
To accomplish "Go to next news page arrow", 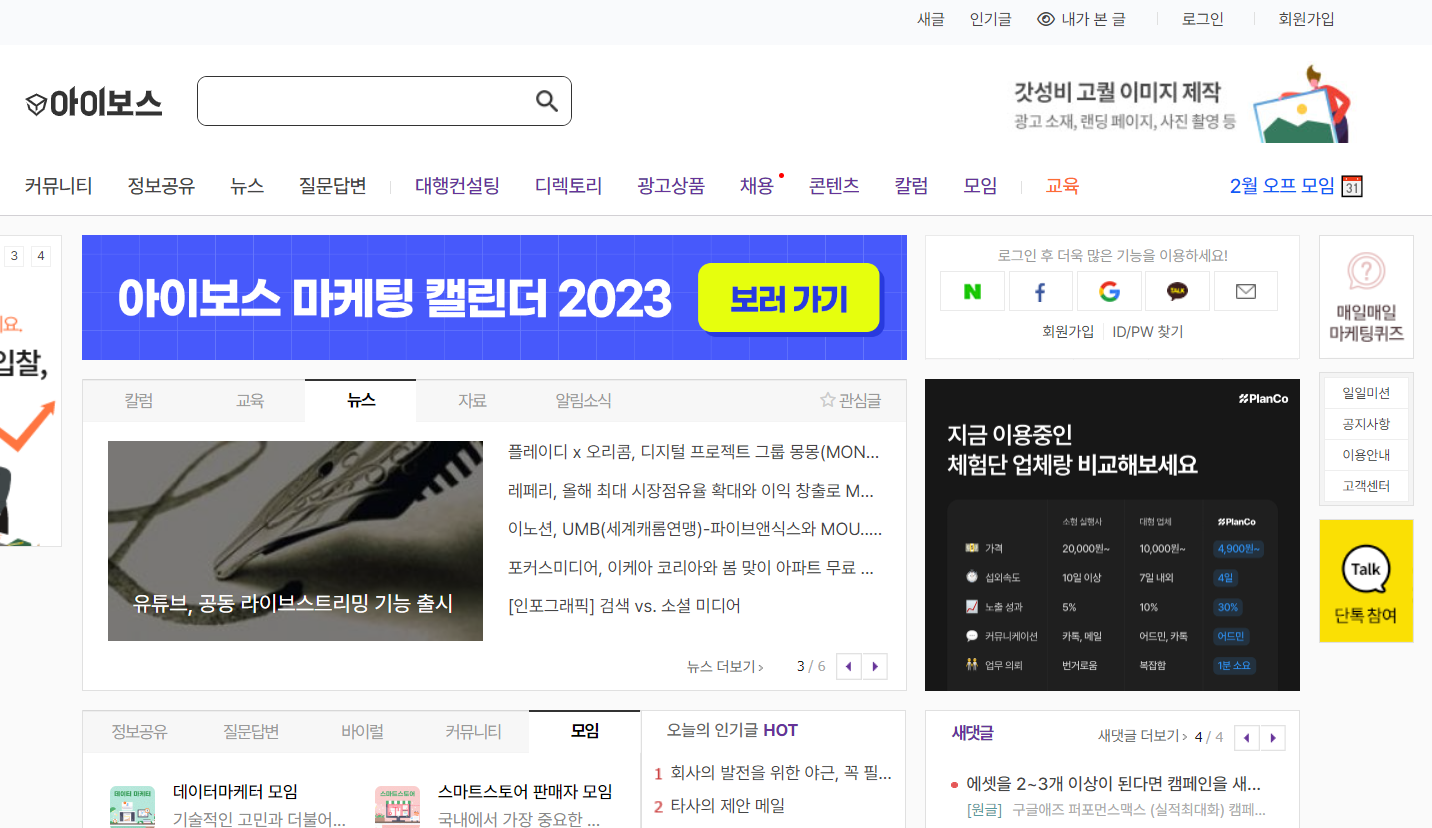I will 875,666.
